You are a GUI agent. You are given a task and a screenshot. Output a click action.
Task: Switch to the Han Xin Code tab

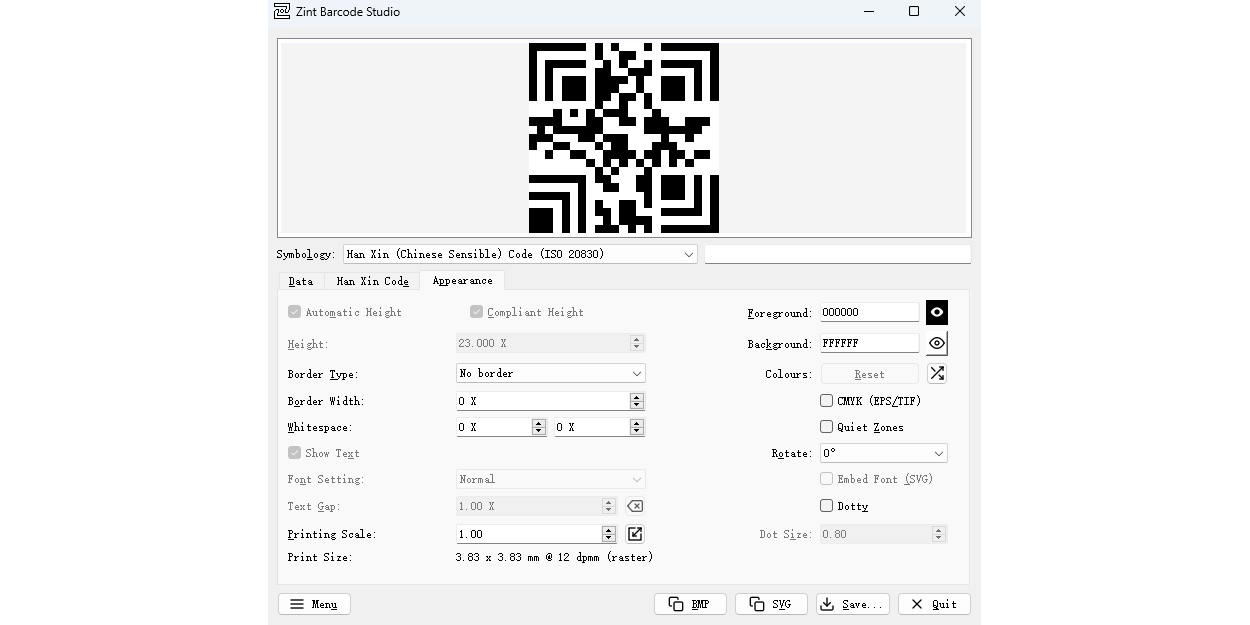[372, 281]
